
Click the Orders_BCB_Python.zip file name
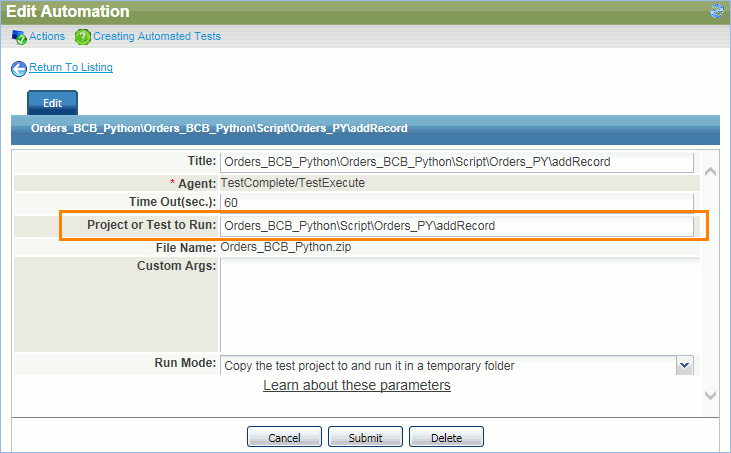286,247
